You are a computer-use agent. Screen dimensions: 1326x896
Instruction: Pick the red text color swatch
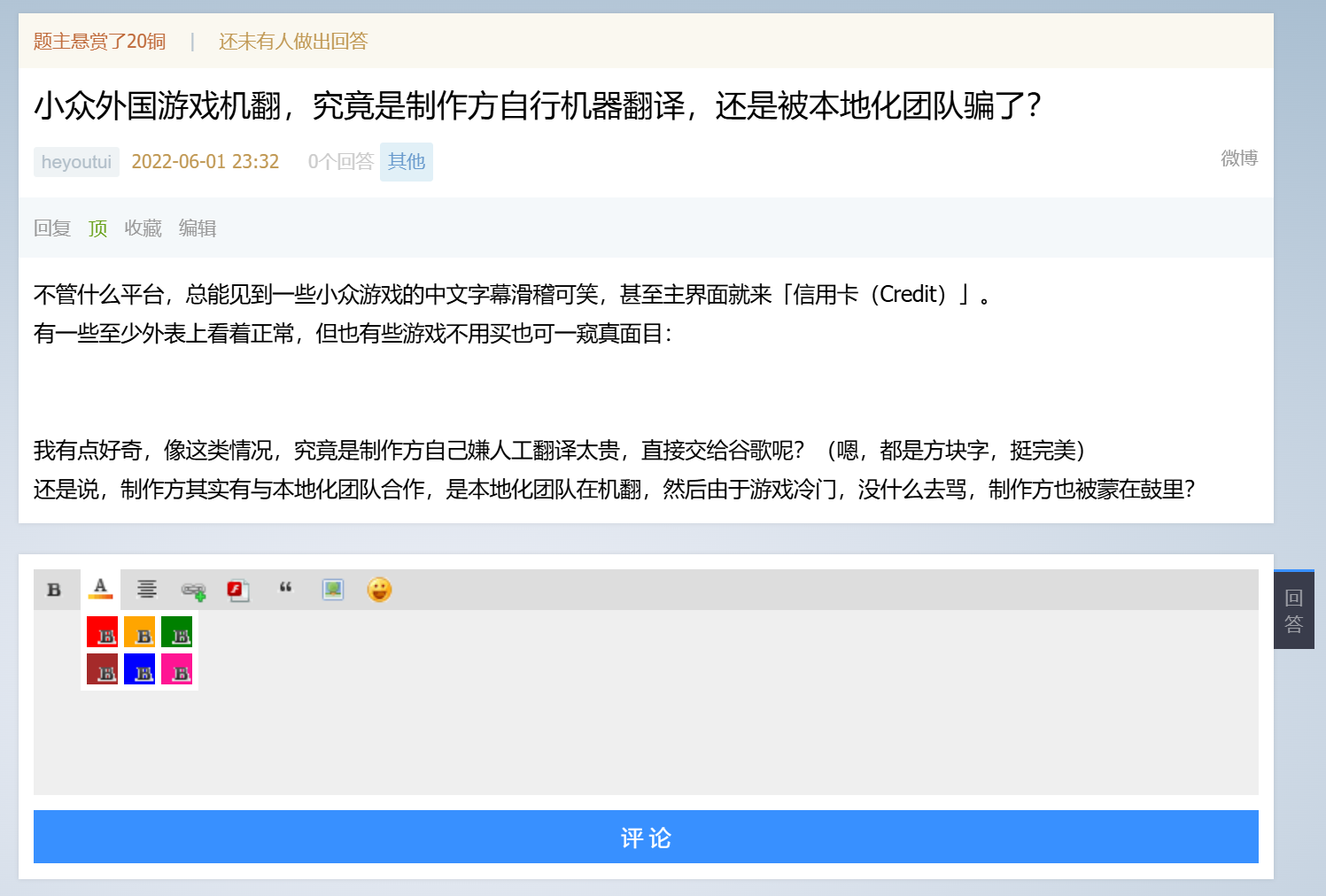click(x=103, y=632)
